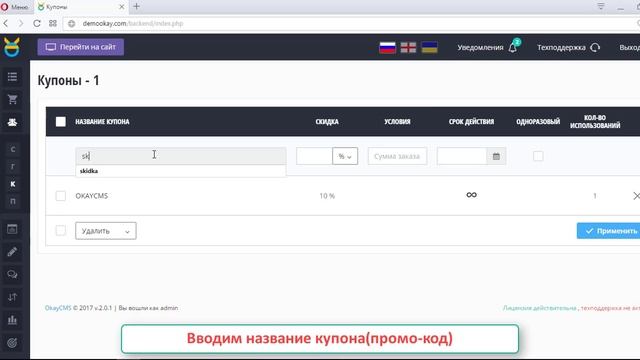Open the % discount type dropdown
This screenshot has width=640, height=360.
tap(345, 156)
